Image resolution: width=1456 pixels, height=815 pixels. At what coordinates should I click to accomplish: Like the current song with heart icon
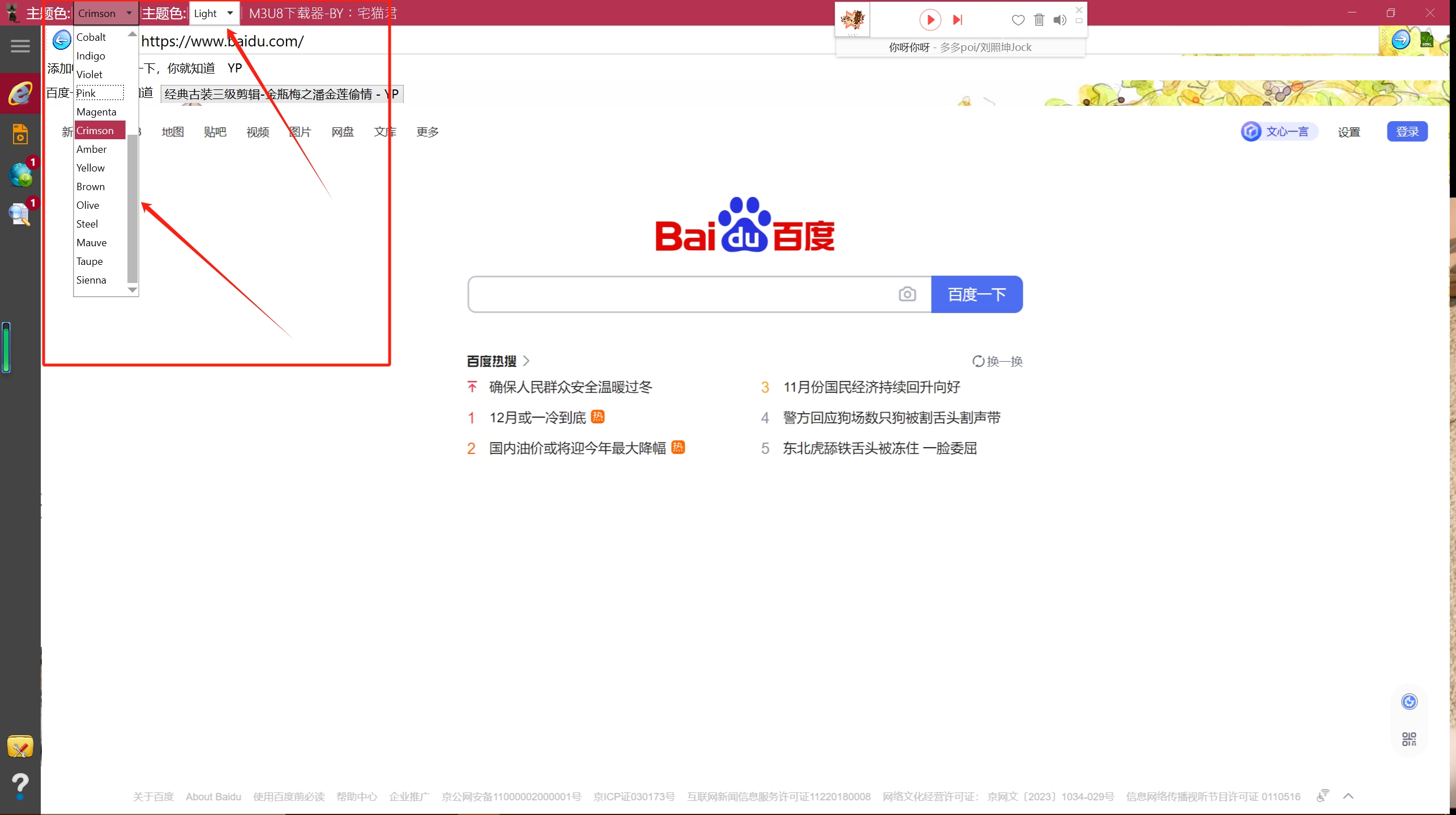[1018, 20]
